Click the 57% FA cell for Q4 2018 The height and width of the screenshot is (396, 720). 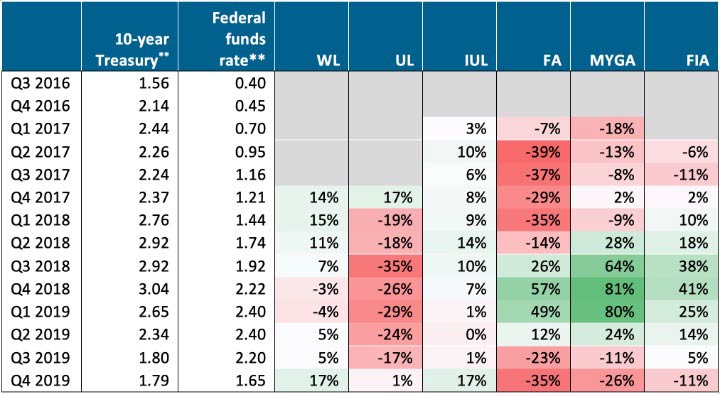pyautogui.click(x=534, y=289)
